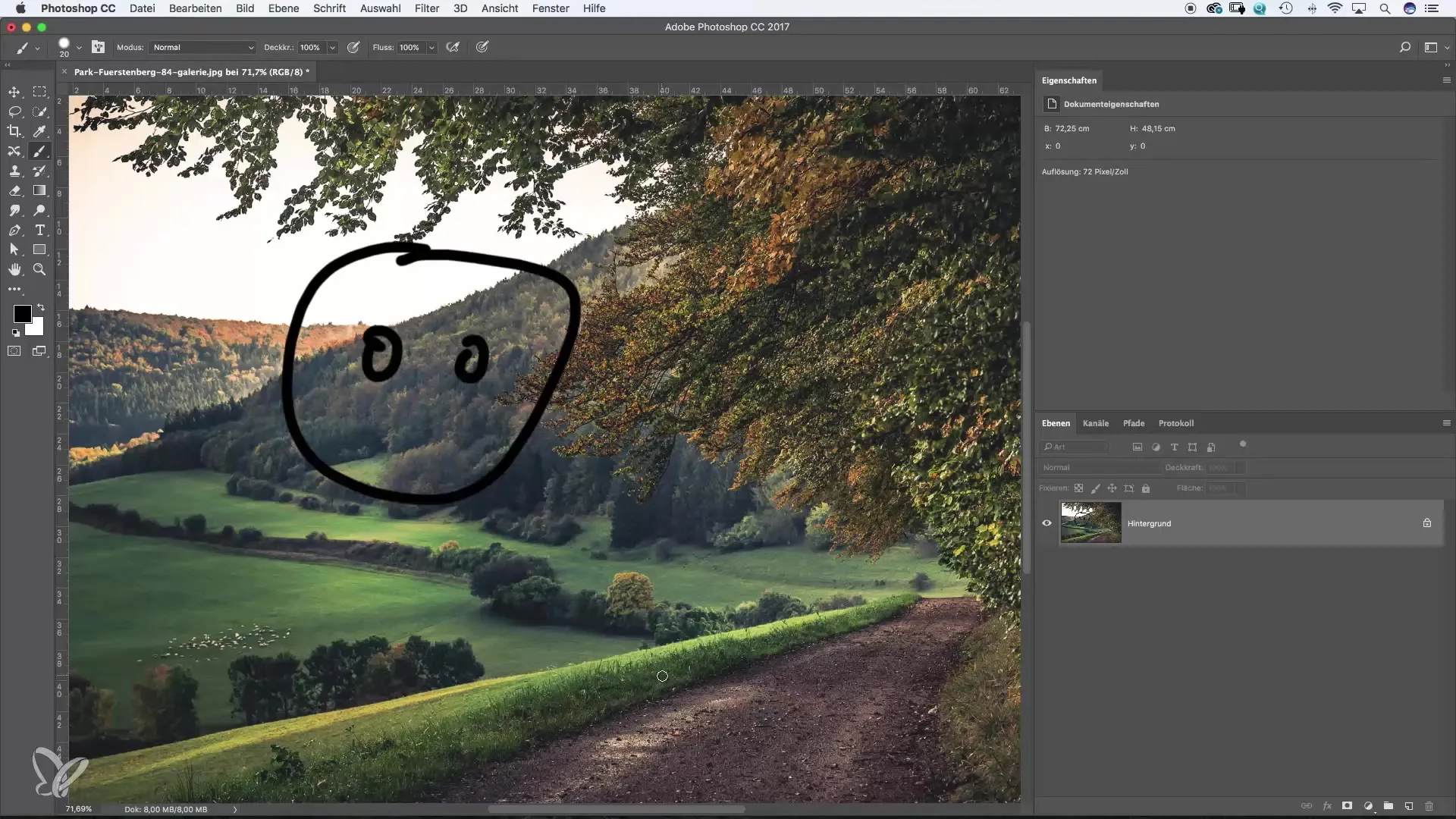Switch to the Pfade tab
1456x819 pixels.
(x=1134, y=423)
